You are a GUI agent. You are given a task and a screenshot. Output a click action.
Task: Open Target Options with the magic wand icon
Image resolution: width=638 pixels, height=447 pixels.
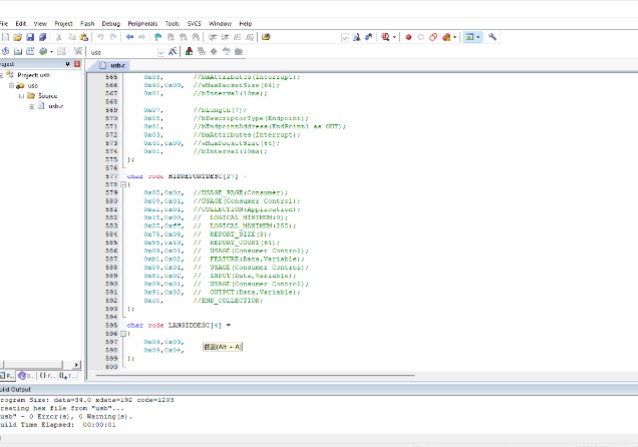click(173, 51)
